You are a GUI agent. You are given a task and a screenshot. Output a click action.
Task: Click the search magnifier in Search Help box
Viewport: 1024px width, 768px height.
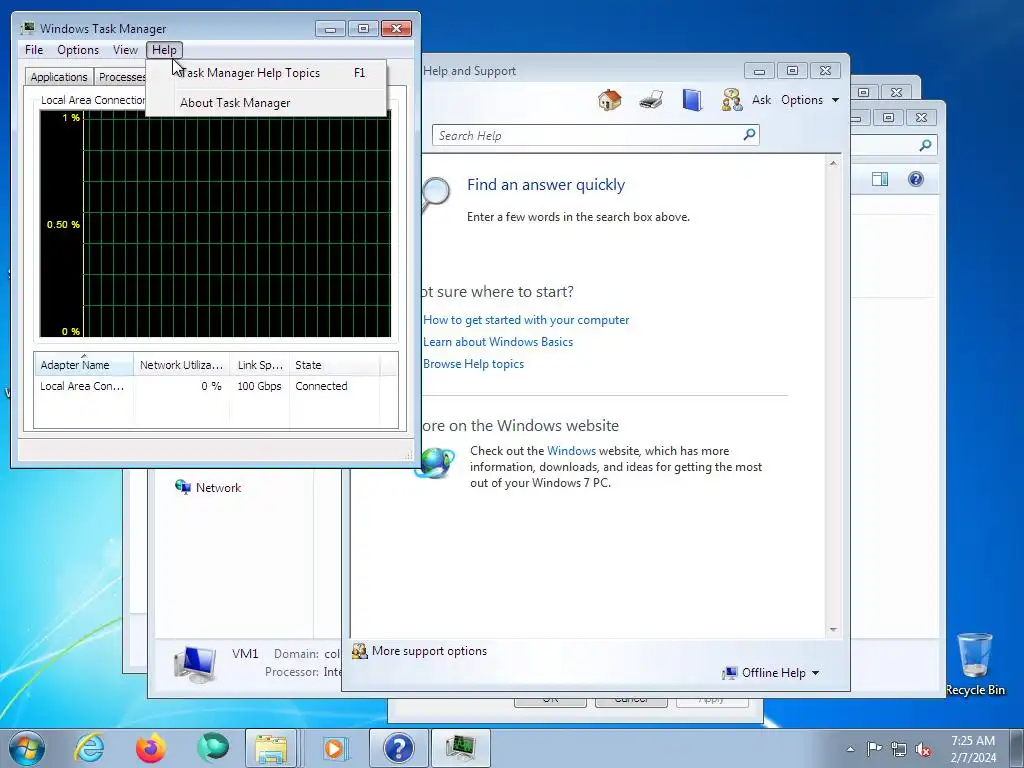749,135
